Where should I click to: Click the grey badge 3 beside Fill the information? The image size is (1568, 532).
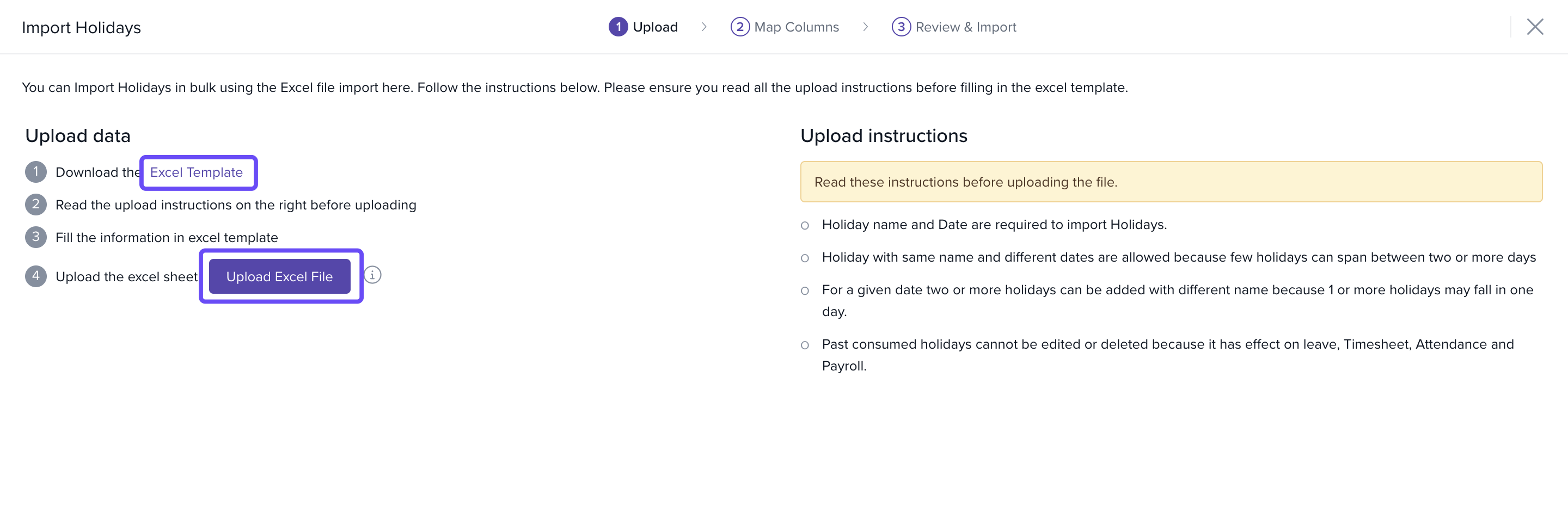pos(36,237)
